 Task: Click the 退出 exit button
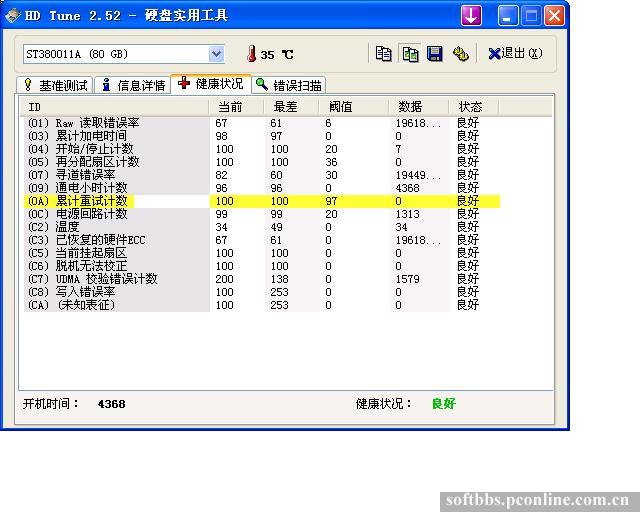[516, 53]
